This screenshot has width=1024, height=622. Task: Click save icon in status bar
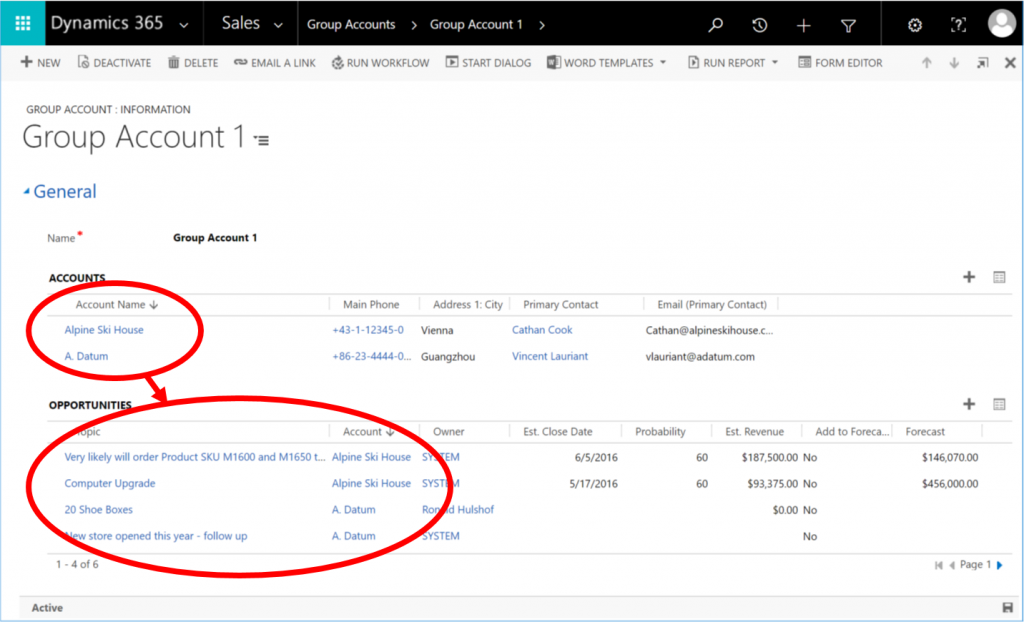coord(1007,608)
